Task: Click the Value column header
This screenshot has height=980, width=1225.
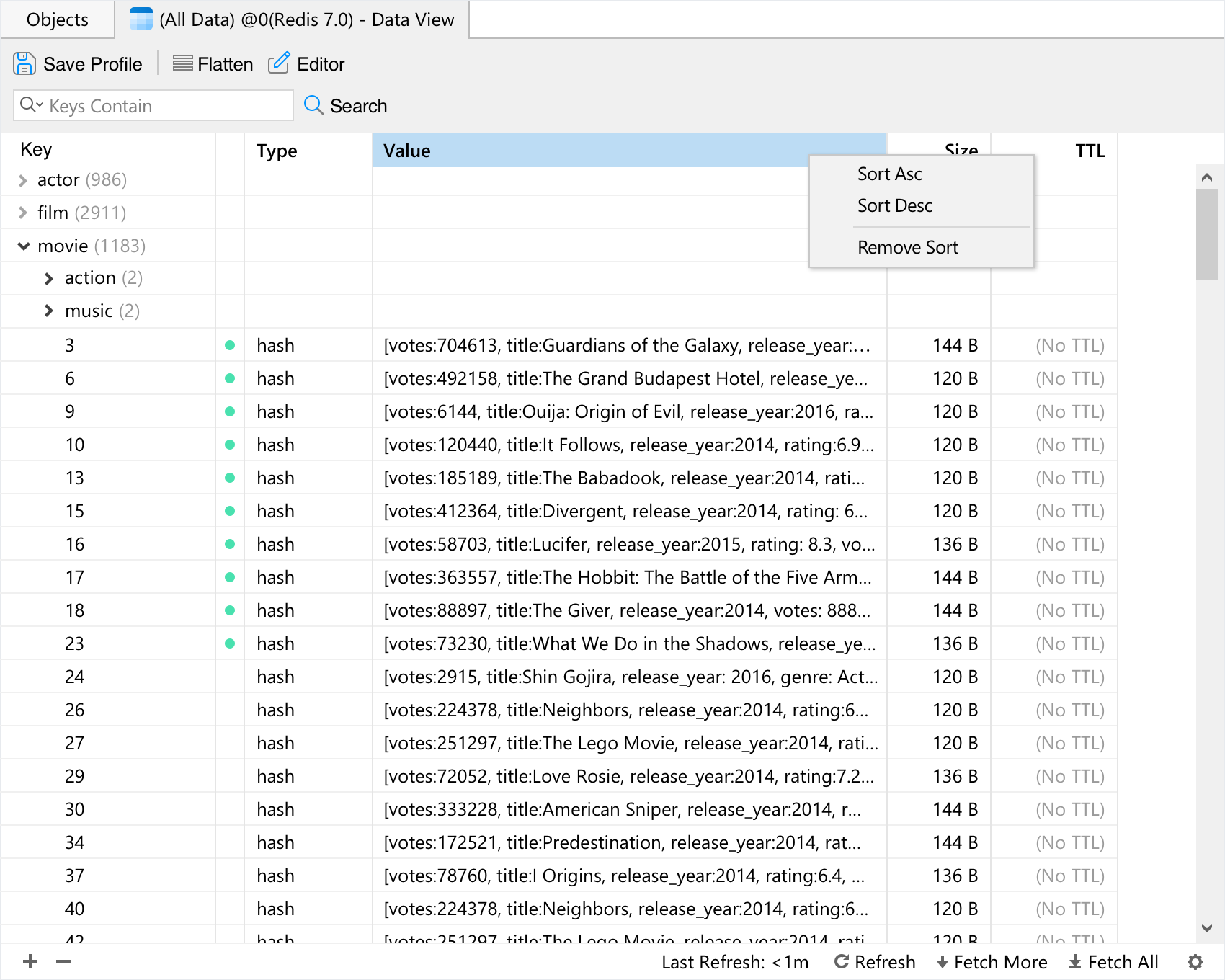Action: pos(629,151)
